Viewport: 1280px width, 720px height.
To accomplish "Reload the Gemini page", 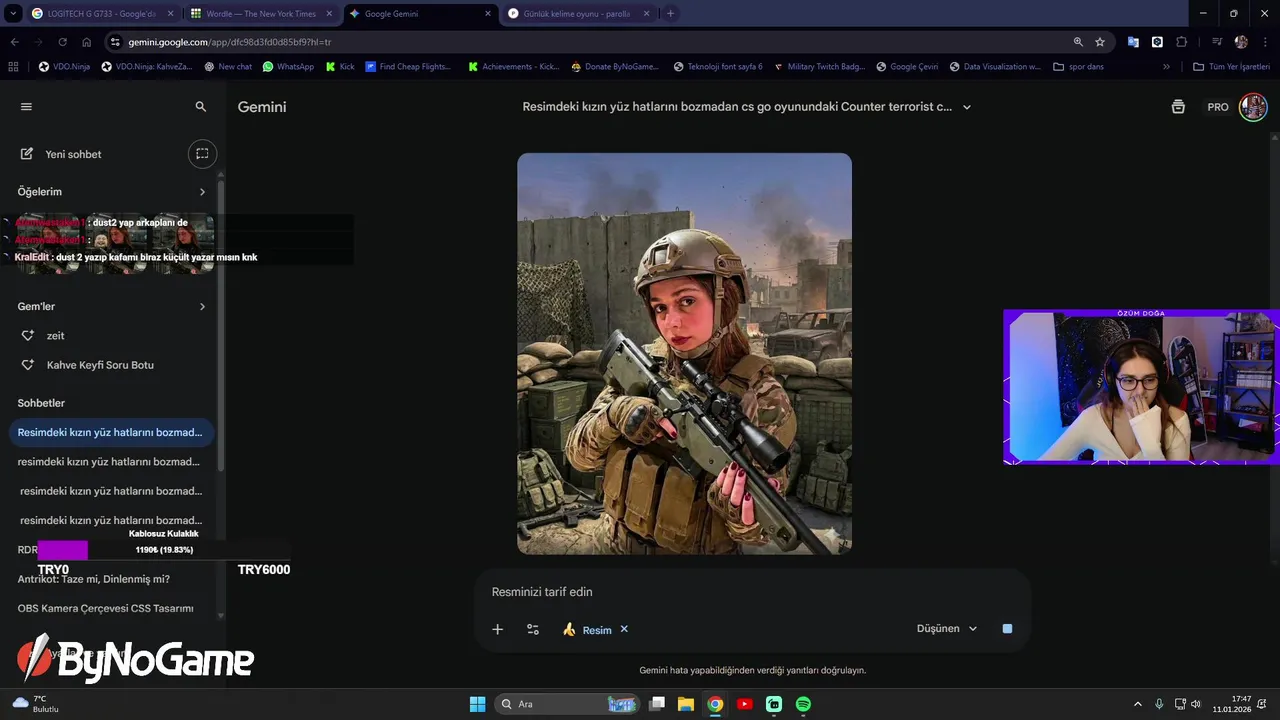I will point(62,42).
